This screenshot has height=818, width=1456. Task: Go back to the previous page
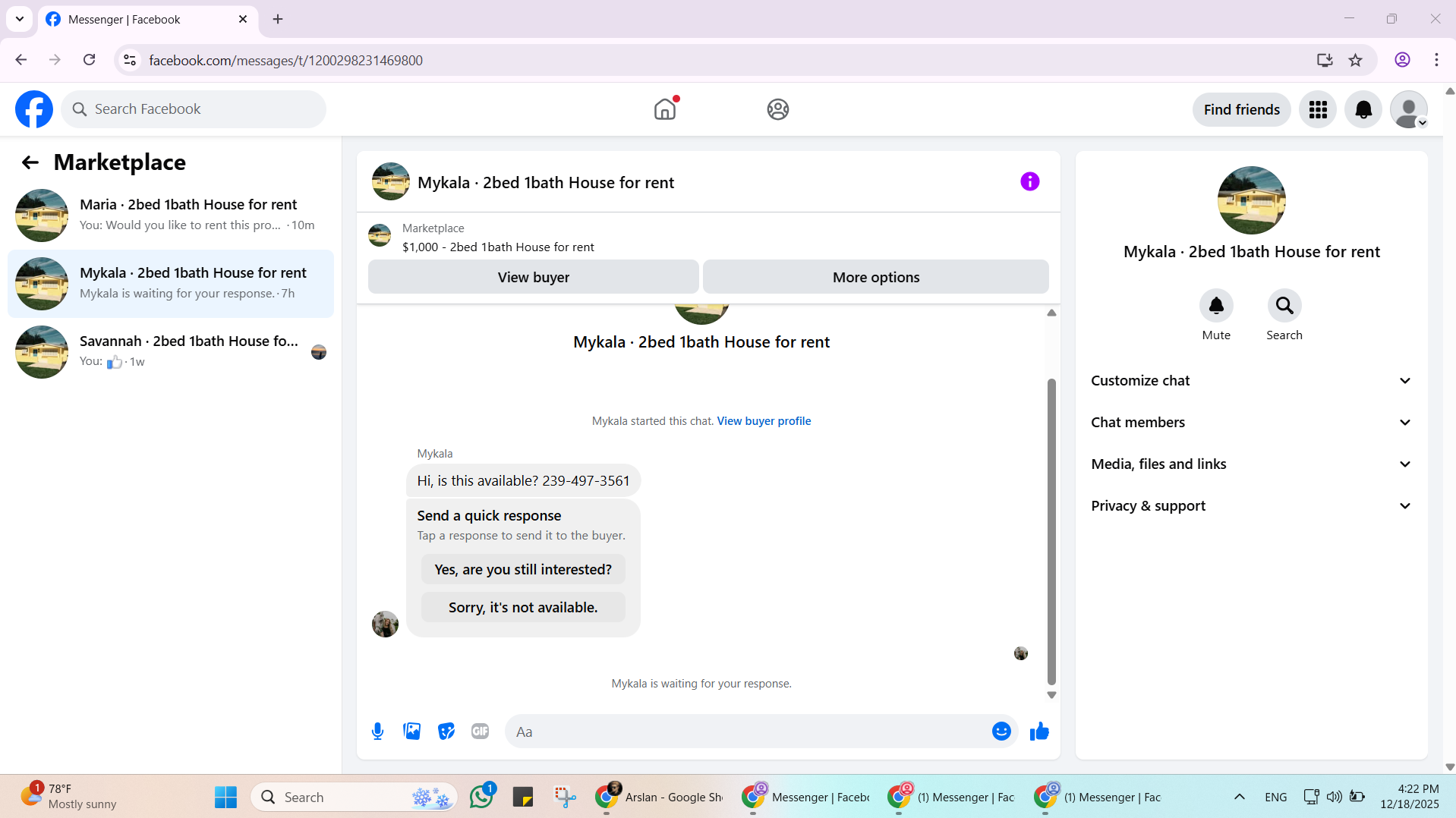coord(21,60)
